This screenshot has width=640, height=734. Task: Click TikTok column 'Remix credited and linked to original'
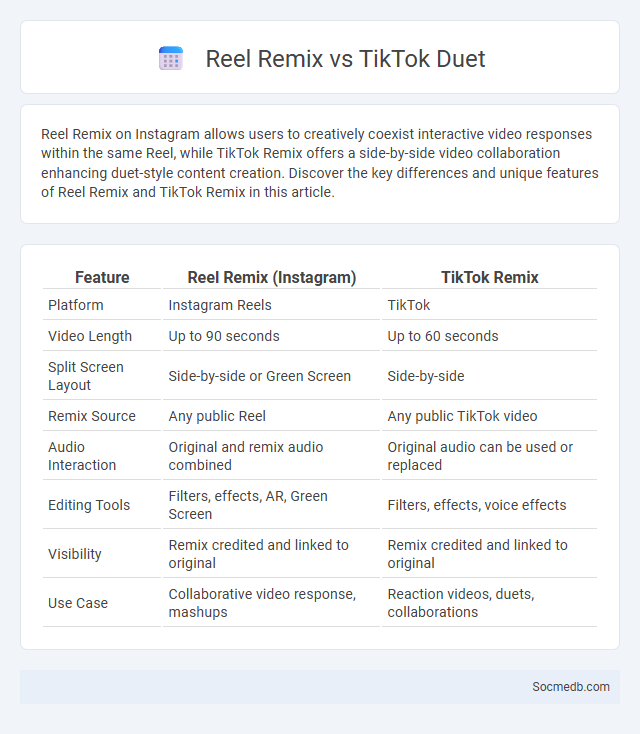477,554
